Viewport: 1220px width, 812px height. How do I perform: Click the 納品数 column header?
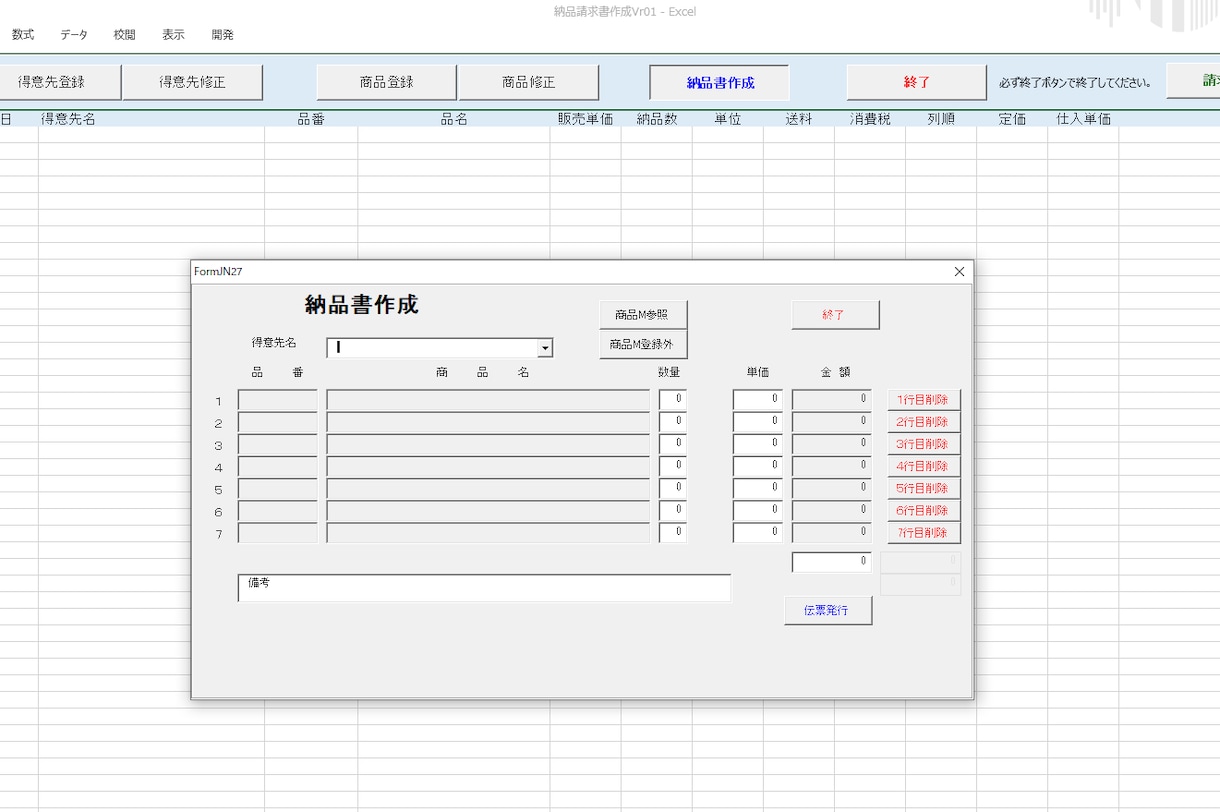click(657, 119)
